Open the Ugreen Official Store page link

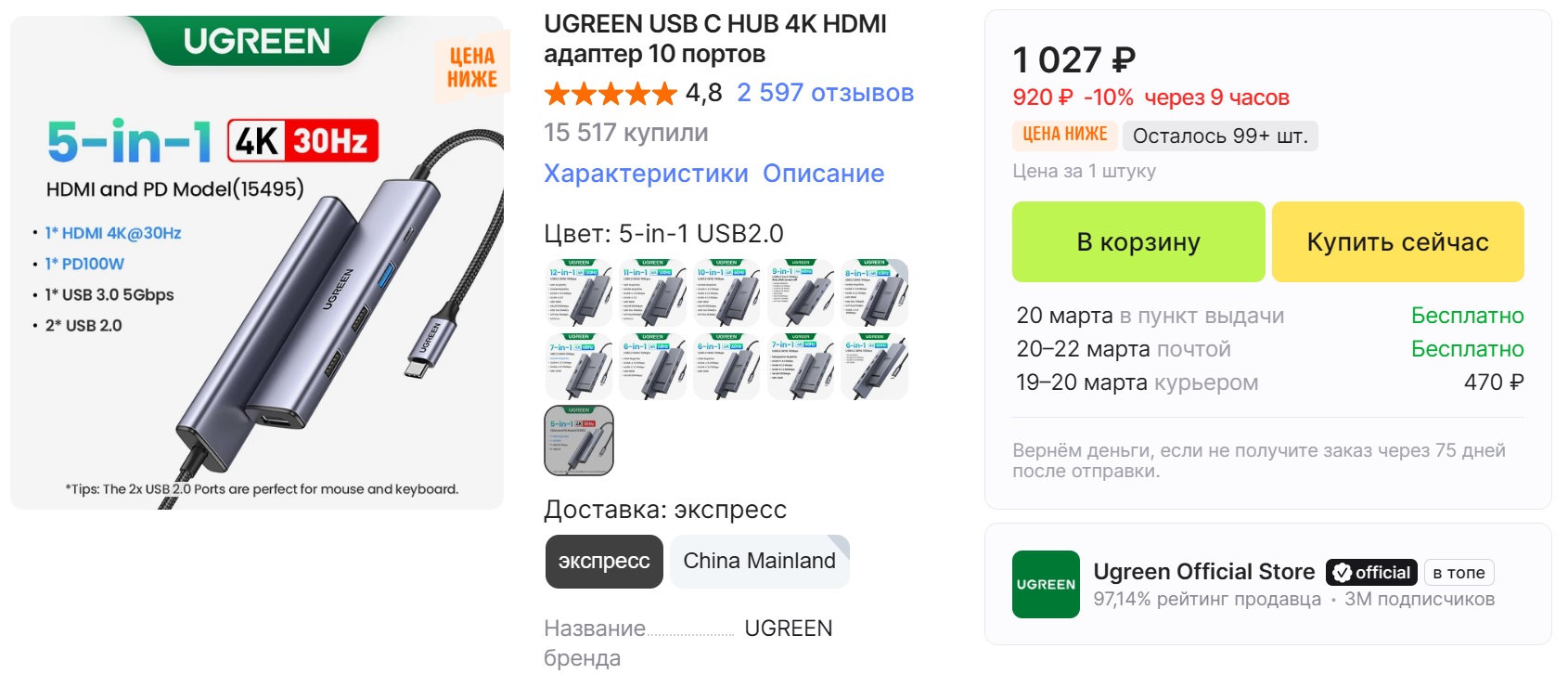tap(1204, 572)
